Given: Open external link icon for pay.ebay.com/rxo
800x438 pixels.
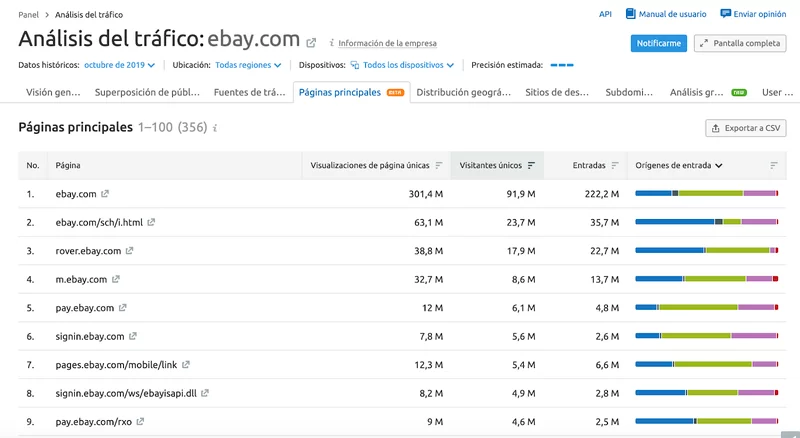Looking at the screenshot, I should click(140, 422).
